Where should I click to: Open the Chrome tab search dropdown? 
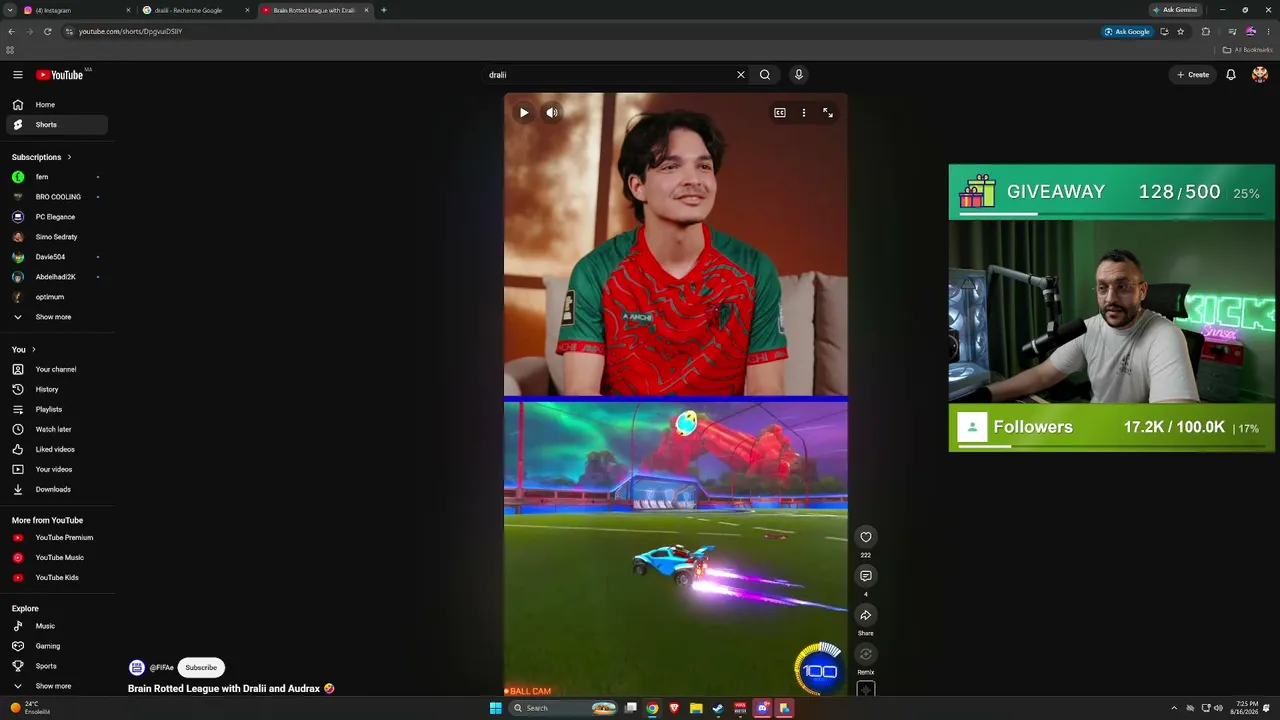[x=12, y=10]
